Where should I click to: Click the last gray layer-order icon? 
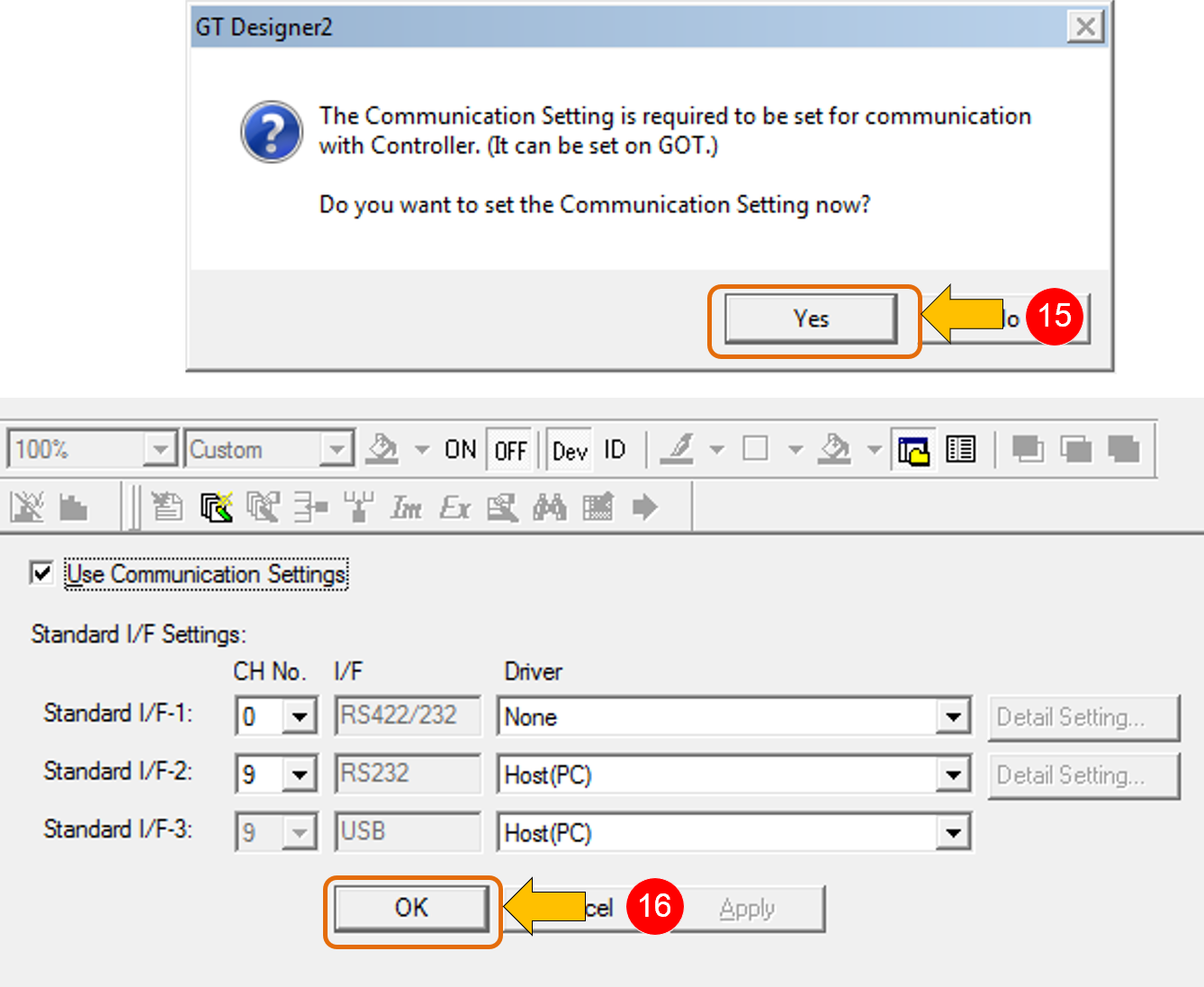pos(1123,449)
